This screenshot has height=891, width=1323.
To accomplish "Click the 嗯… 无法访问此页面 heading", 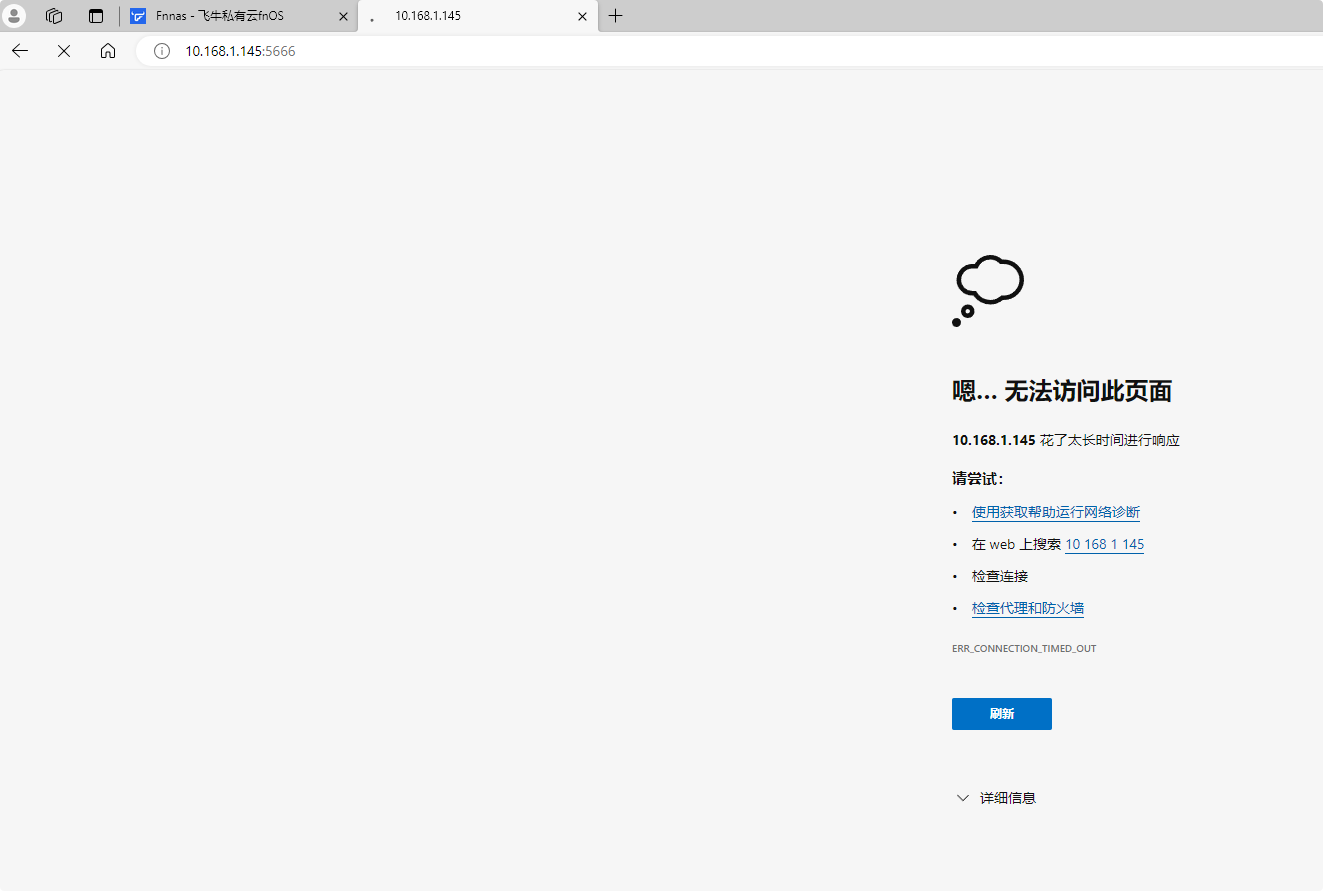I will pyautogui.click(x=1062, y=391).
